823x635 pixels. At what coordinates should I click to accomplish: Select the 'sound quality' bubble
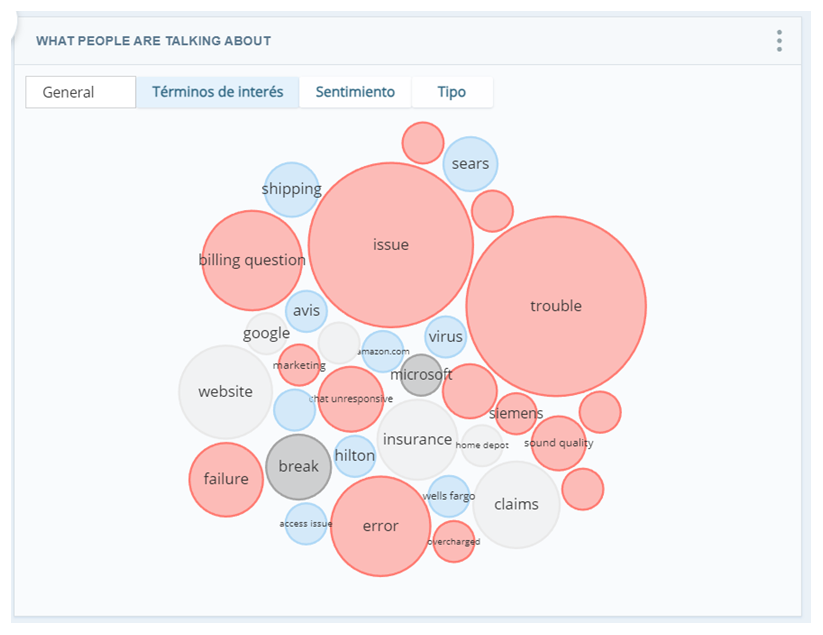(x=558, y=443)
